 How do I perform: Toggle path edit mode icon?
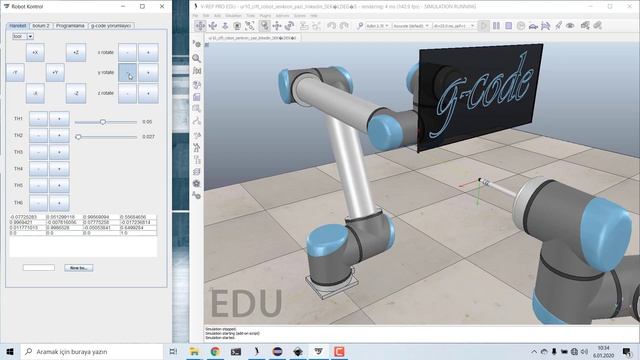197,121
